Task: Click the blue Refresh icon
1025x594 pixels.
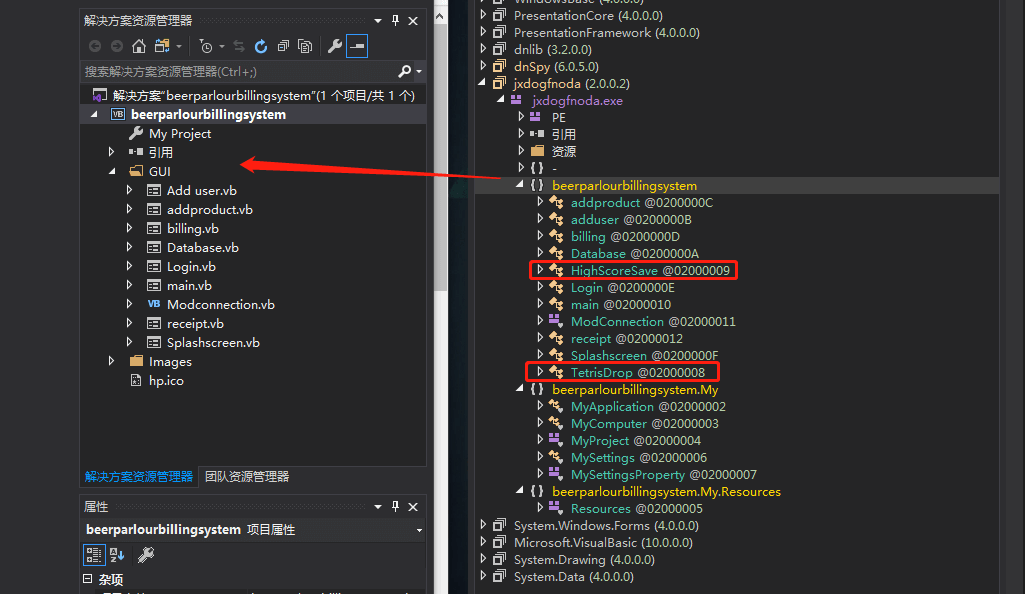Action: [x=261, y=46]
